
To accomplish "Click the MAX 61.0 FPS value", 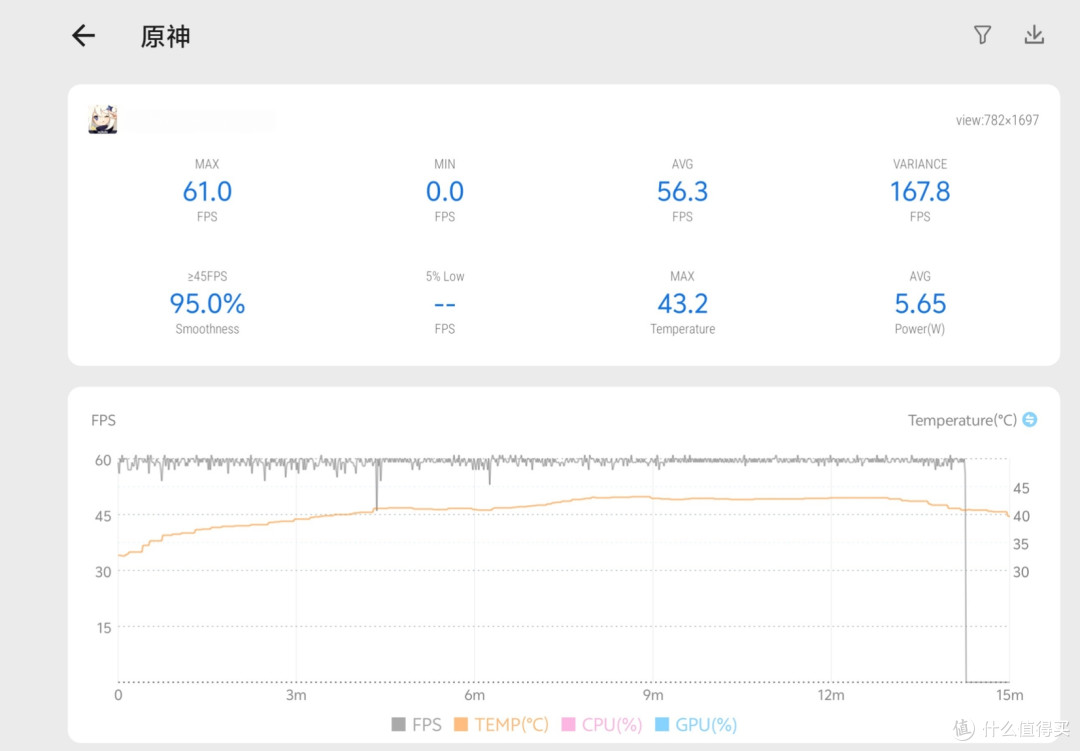I will tap(207, 192).
